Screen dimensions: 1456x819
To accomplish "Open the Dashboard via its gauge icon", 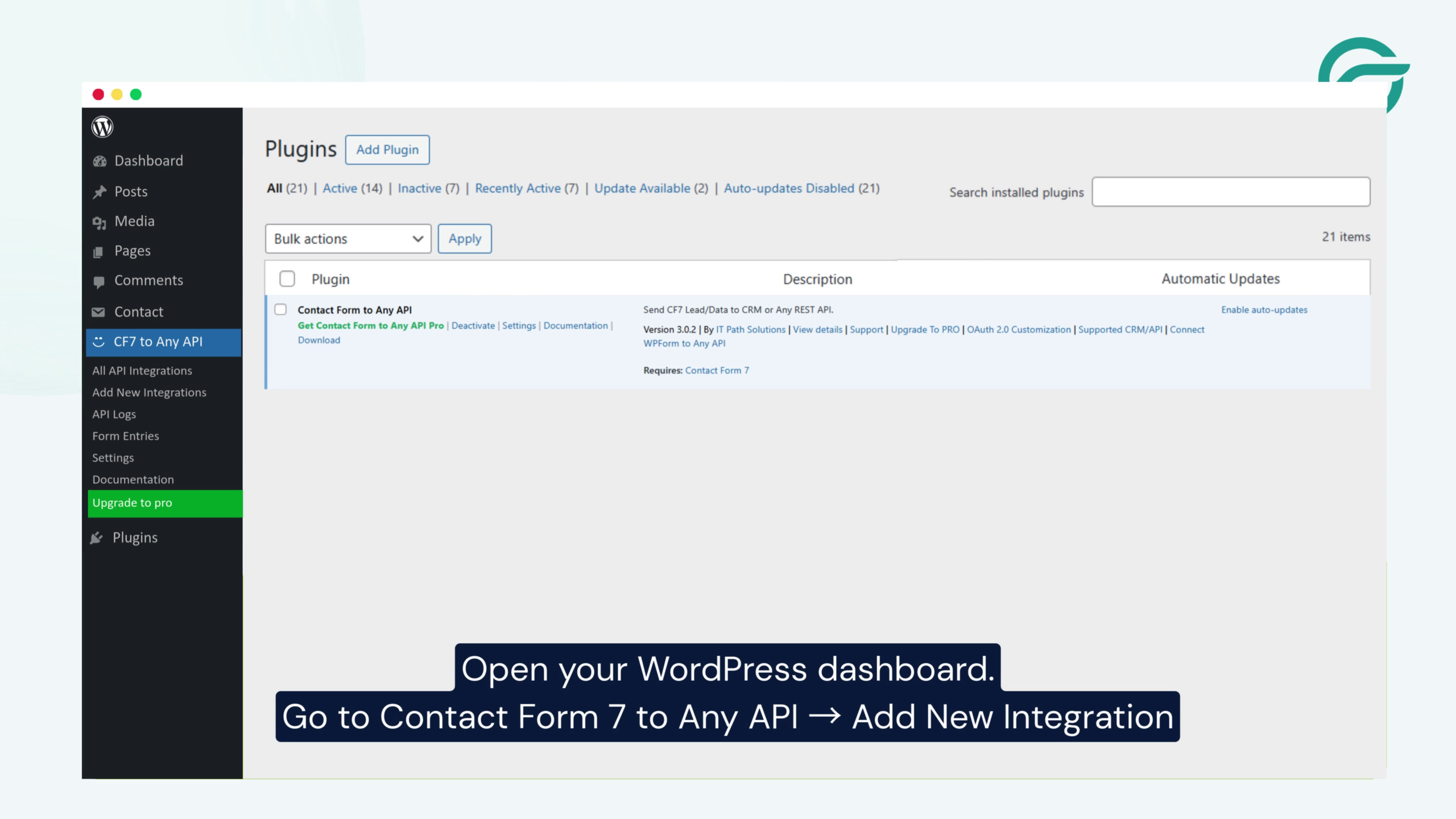I will 100,161.
